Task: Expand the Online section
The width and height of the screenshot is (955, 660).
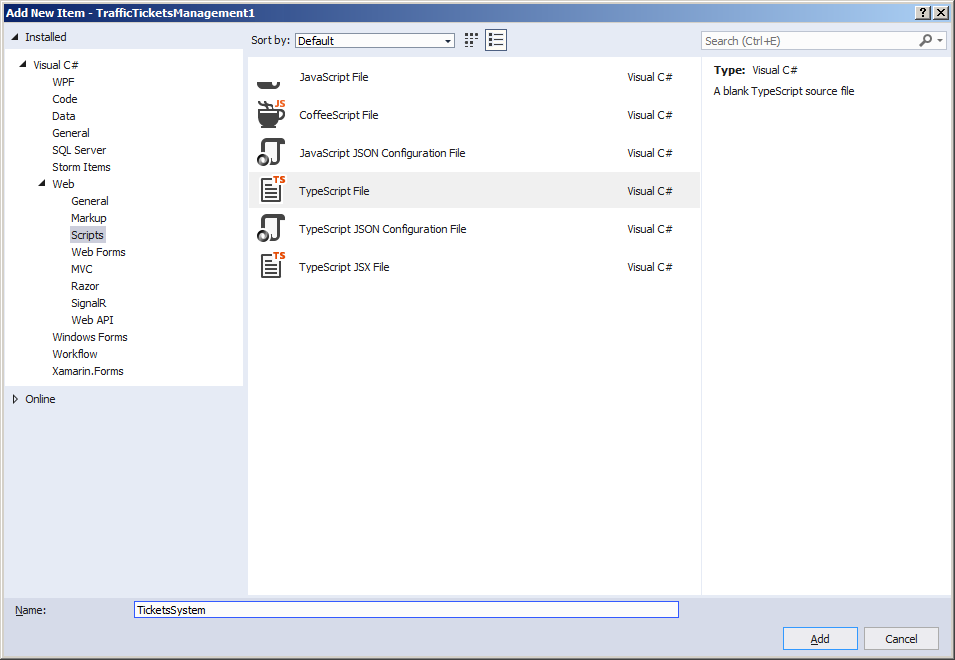Action: click(15, 399)
